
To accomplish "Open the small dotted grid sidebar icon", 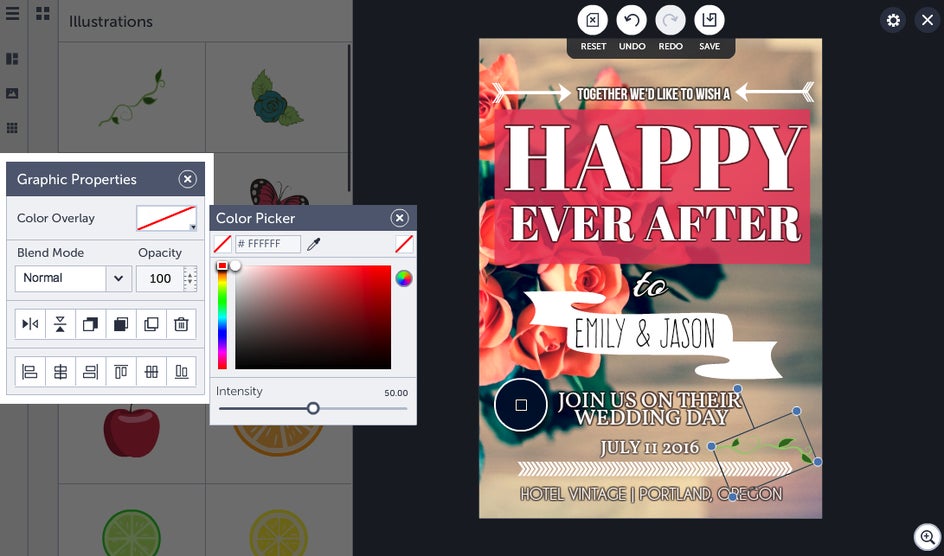I will pyautogui.click(x=12, y=128).
